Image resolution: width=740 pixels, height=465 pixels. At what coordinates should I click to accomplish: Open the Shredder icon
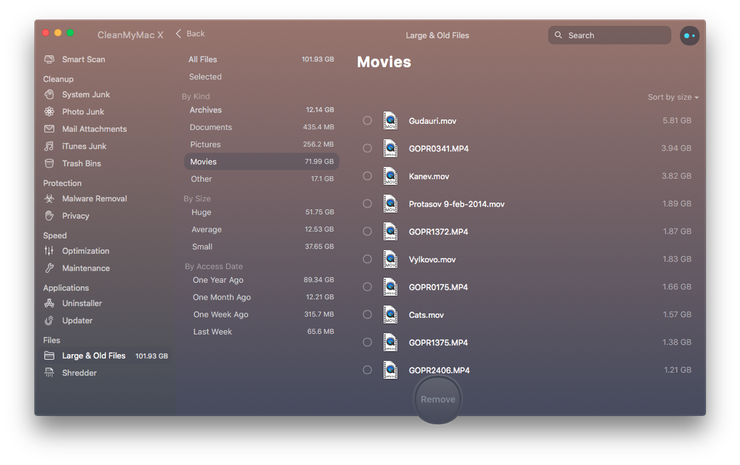(x=49, y=373)
